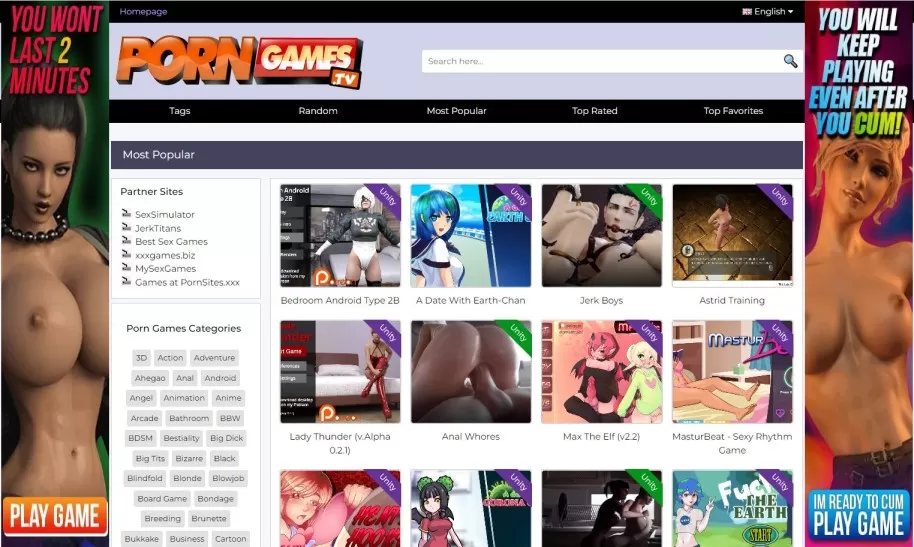The height and width of the screenshot is (547, 914).
Task: Select the Action category tag
Action: pyautogui.click(x=170, y=358)
